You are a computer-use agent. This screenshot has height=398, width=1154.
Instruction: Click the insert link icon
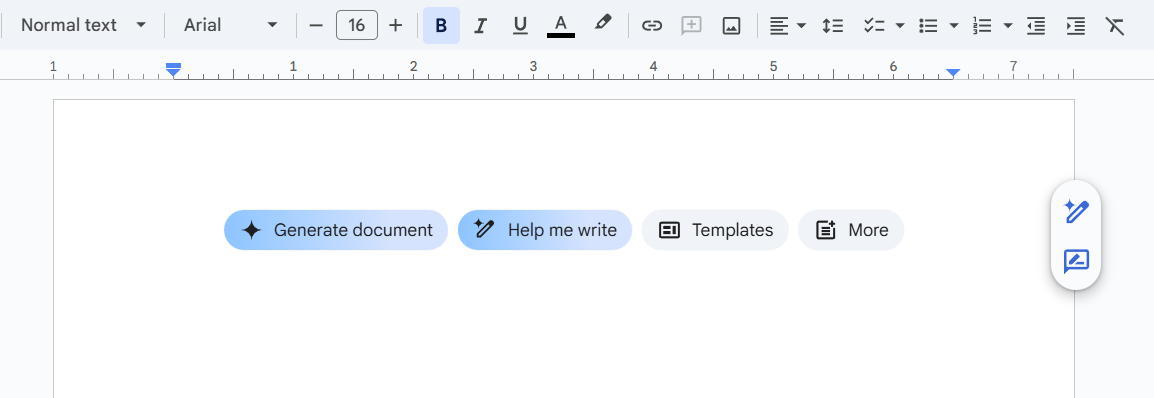click(x=651, y=26)
